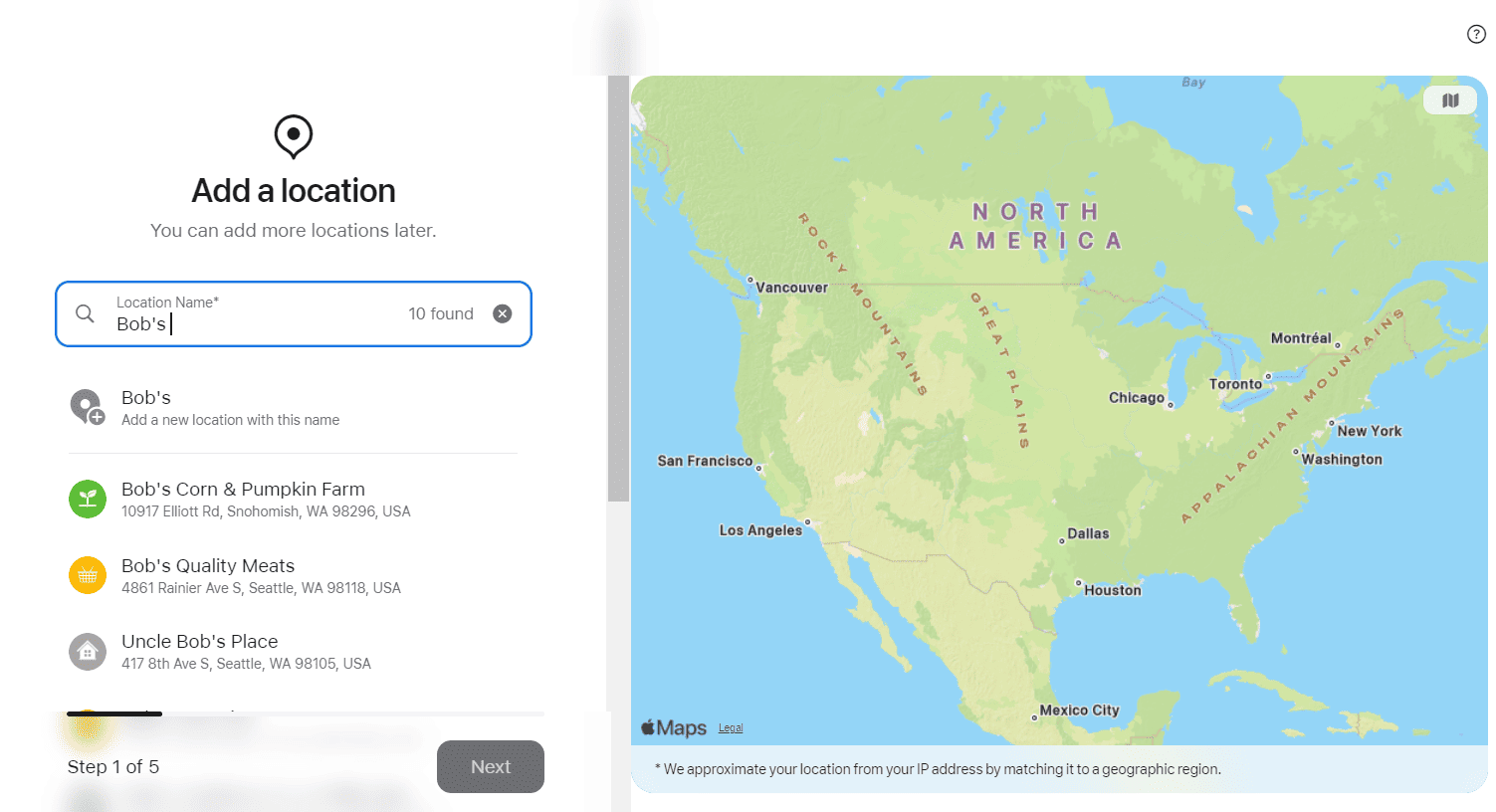This screenshot has height=812, width=1496.
Task: Click the add-new-location pin icon beside Bob's
Action: tap(88, 408)
